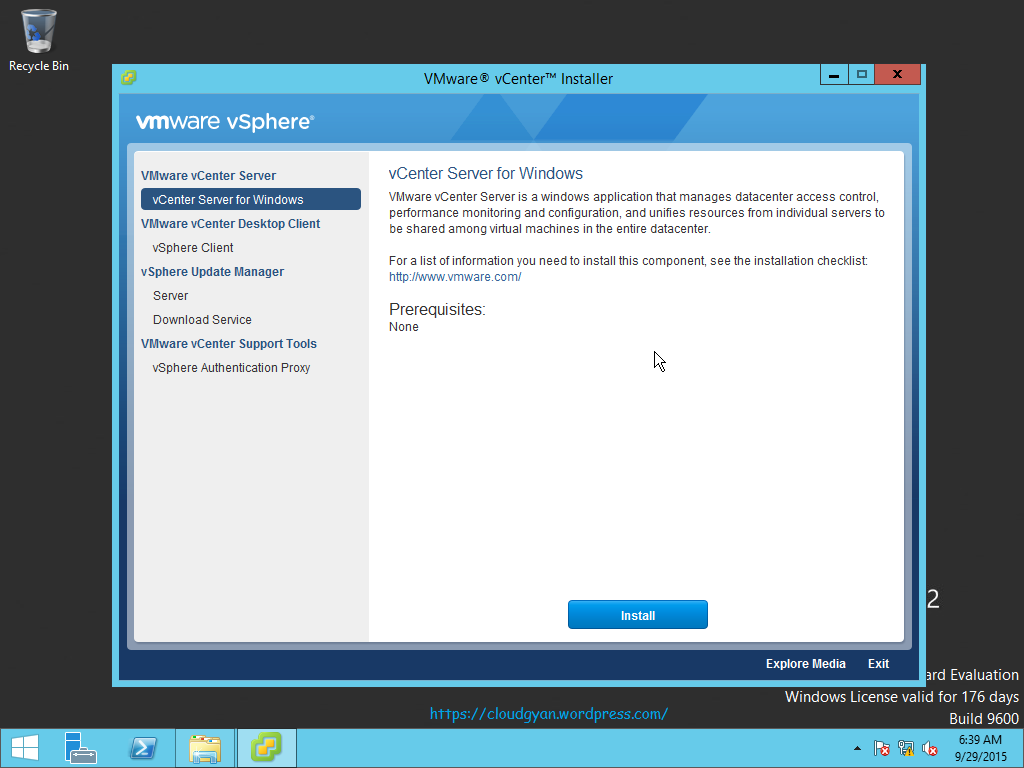Click the 'vCenter Server for Windows' page title

coord(485,173)
